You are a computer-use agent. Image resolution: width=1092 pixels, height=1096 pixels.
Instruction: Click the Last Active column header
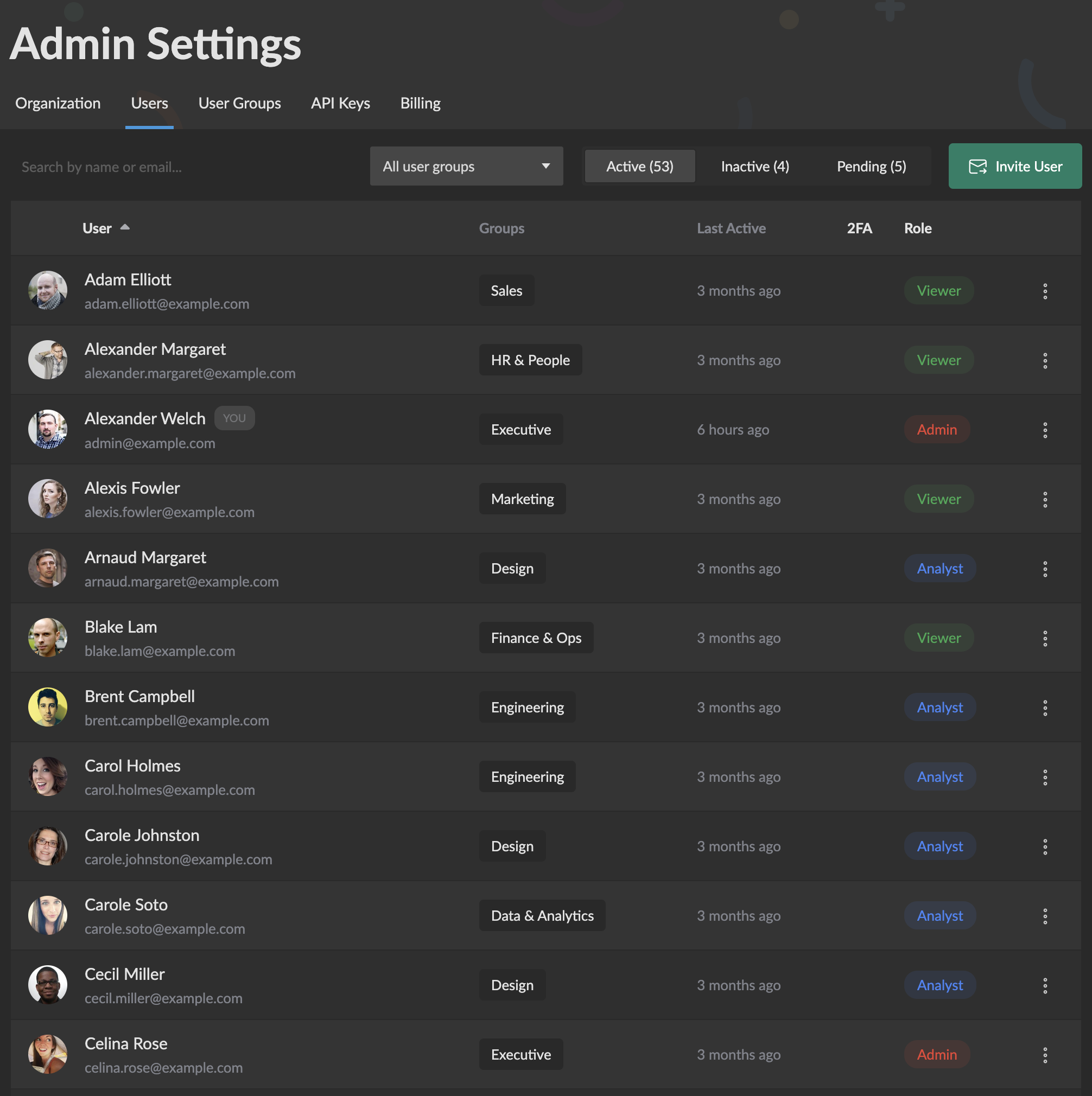(x=731, y=228)
